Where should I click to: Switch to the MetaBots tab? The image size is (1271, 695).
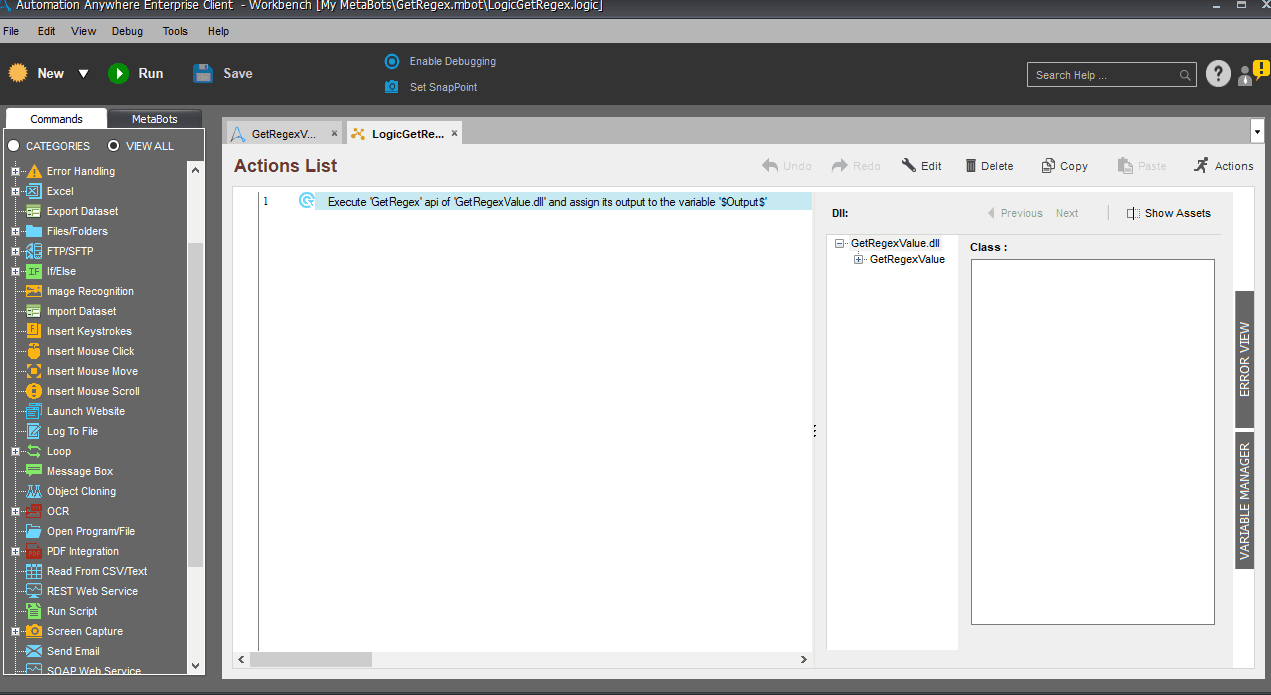point(155,119)
